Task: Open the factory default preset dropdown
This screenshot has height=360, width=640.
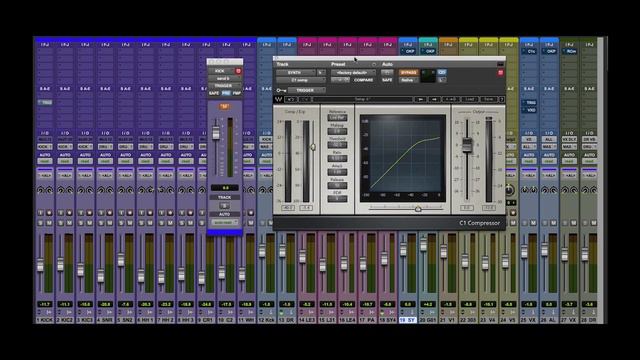Action: 353,72
